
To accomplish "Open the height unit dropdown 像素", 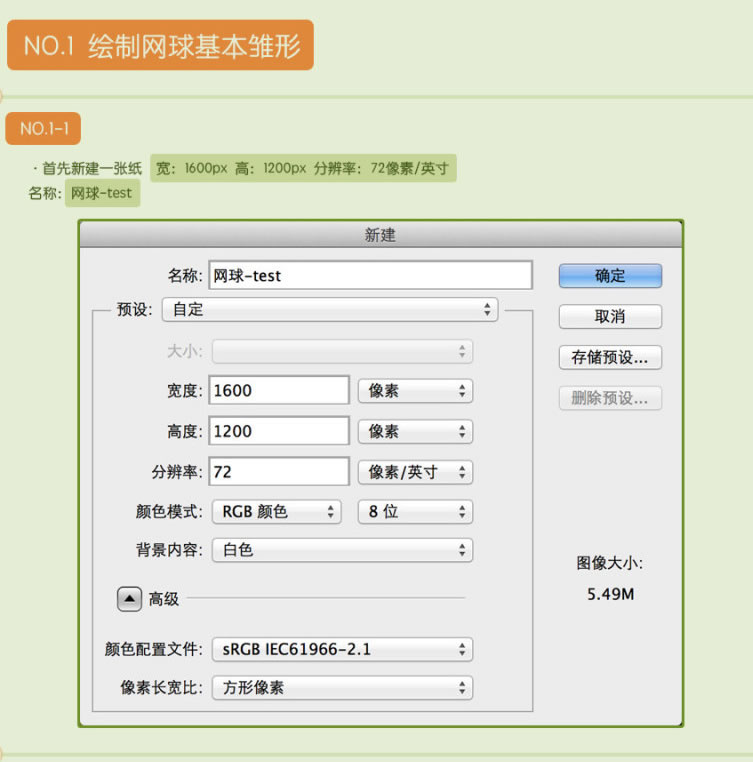I will (415, 431).
